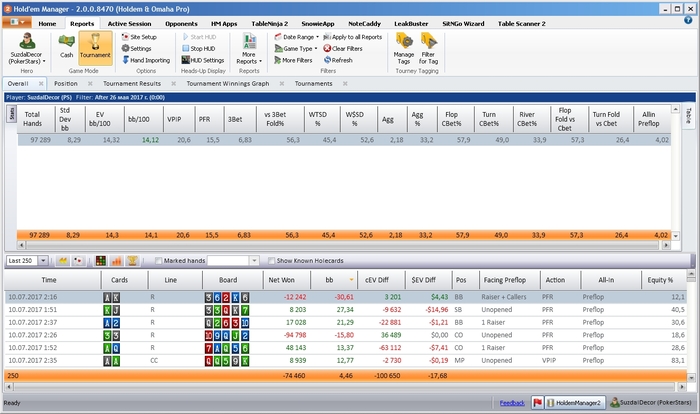This screenshot has height=414, width=700.
Task: Expand the Stats side panel
Action: (x=12, y=113)
